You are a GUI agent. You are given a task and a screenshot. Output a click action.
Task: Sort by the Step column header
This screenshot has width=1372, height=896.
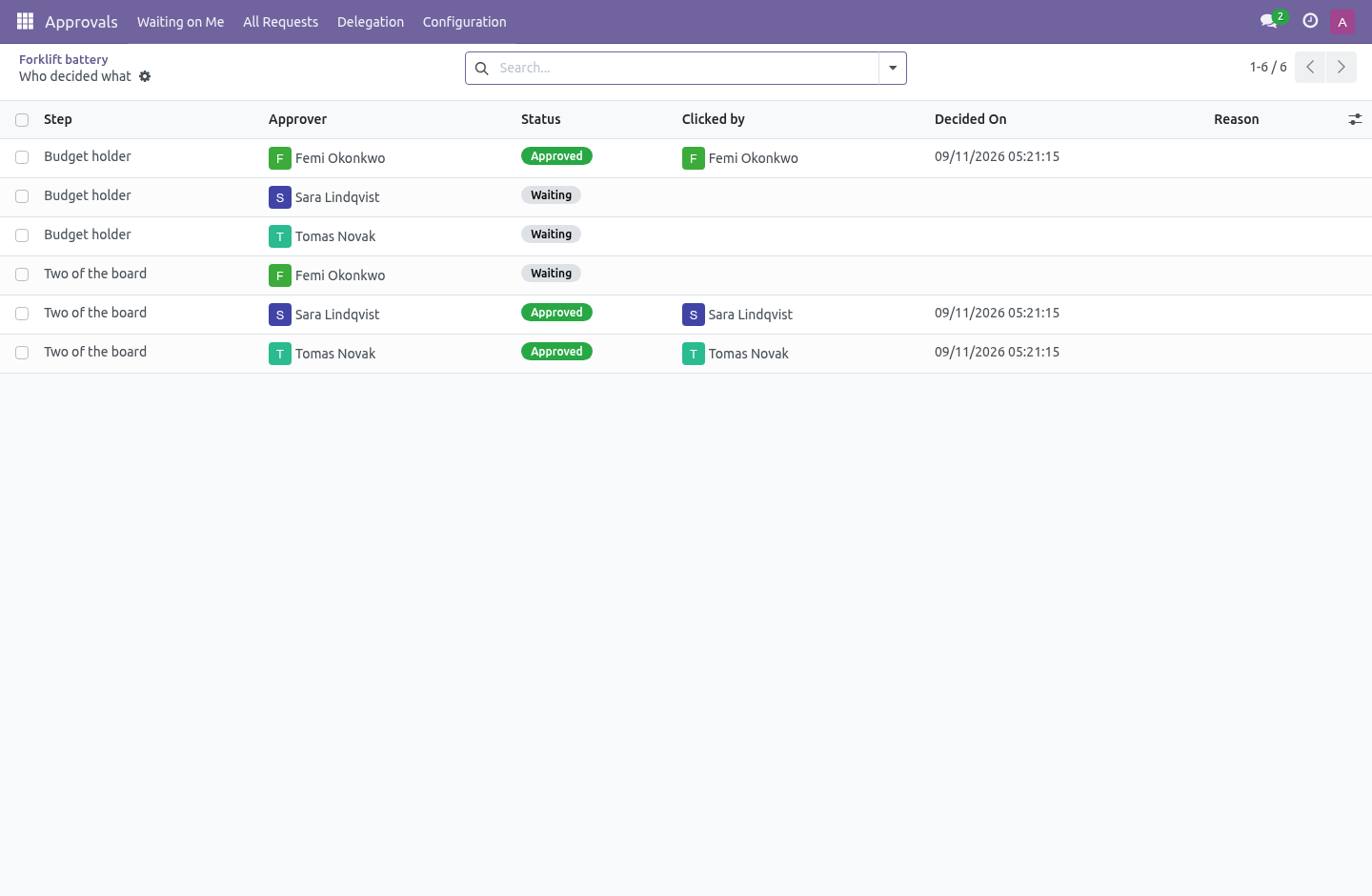(x=58, y=119)
